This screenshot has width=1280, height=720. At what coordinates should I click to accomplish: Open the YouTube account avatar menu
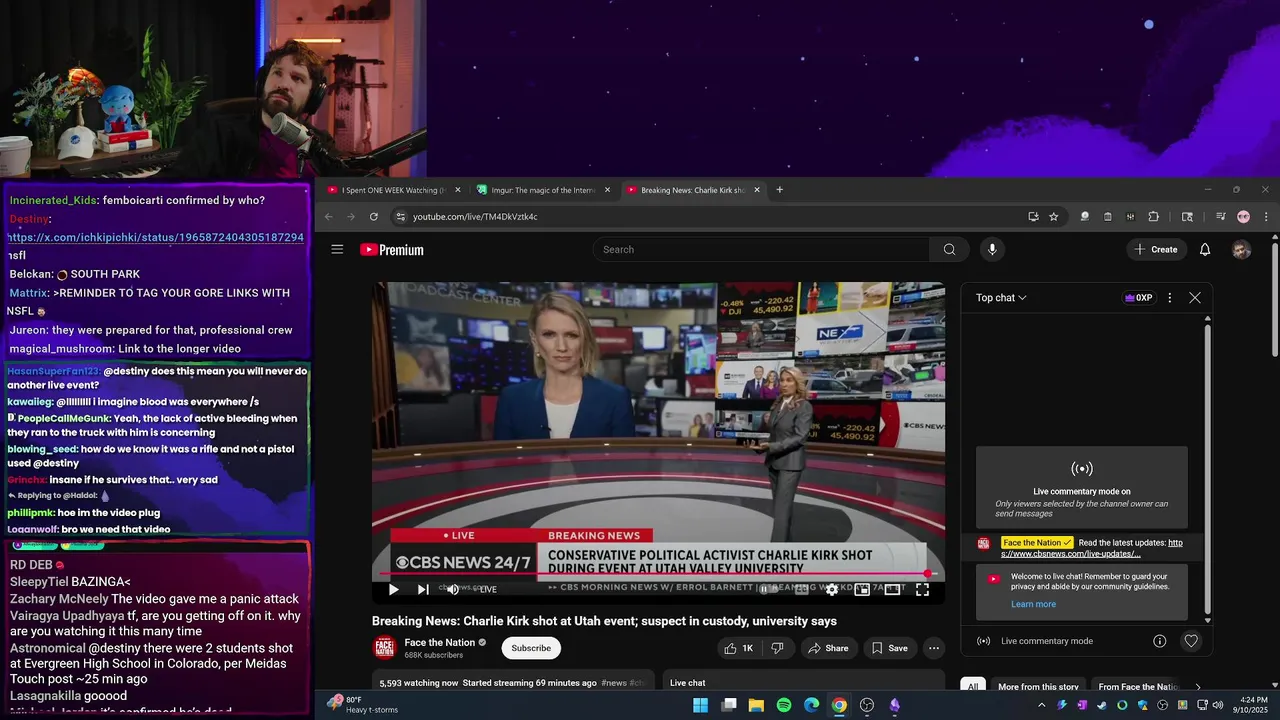click(1241, 249)
